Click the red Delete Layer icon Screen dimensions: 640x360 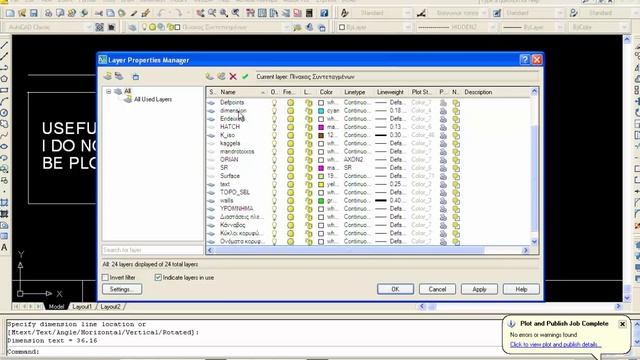coord(233,76)
